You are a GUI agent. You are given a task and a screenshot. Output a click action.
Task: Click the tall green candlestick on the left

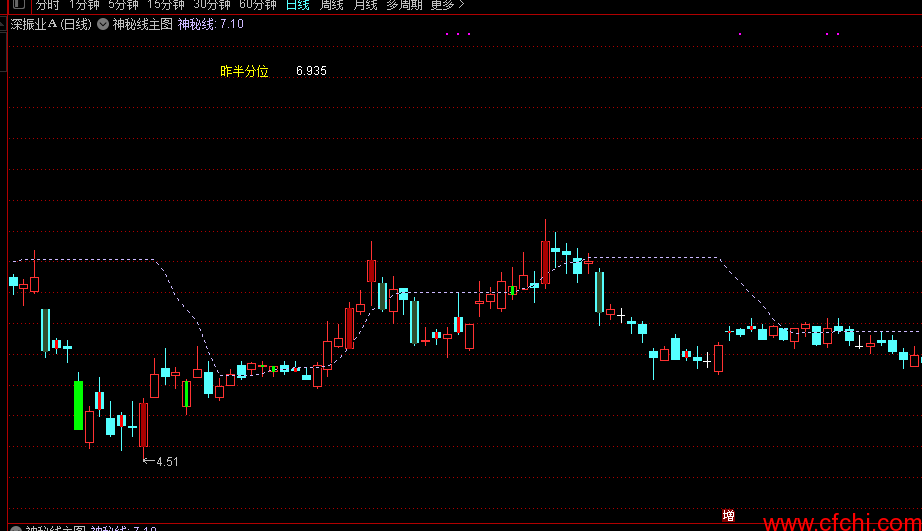(78, 405)
